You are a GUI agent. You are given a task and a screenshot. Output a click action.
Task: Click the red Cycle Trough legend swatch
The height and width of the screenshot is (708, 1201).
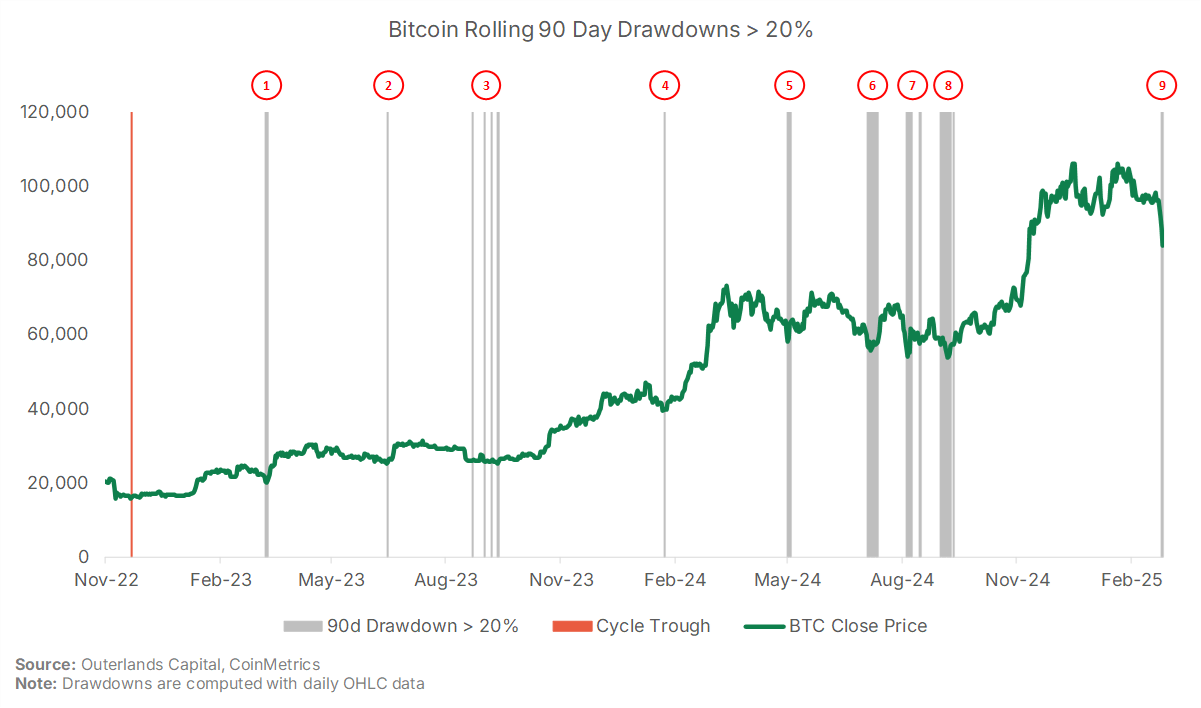pyautogui.click(x=572, y=627)
